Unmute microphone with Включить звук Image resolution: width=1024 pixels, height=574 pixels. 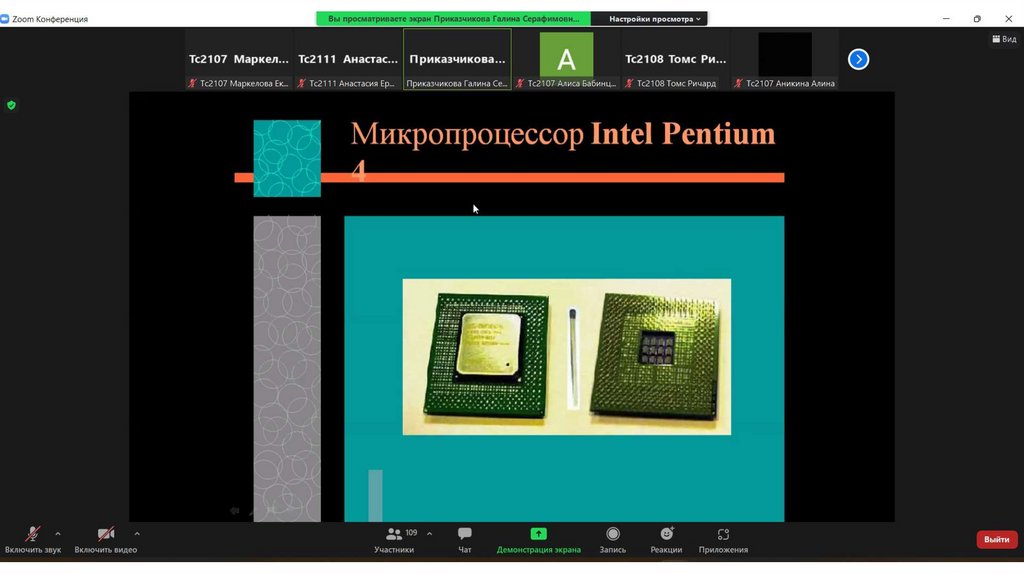[x=33, y=540]
